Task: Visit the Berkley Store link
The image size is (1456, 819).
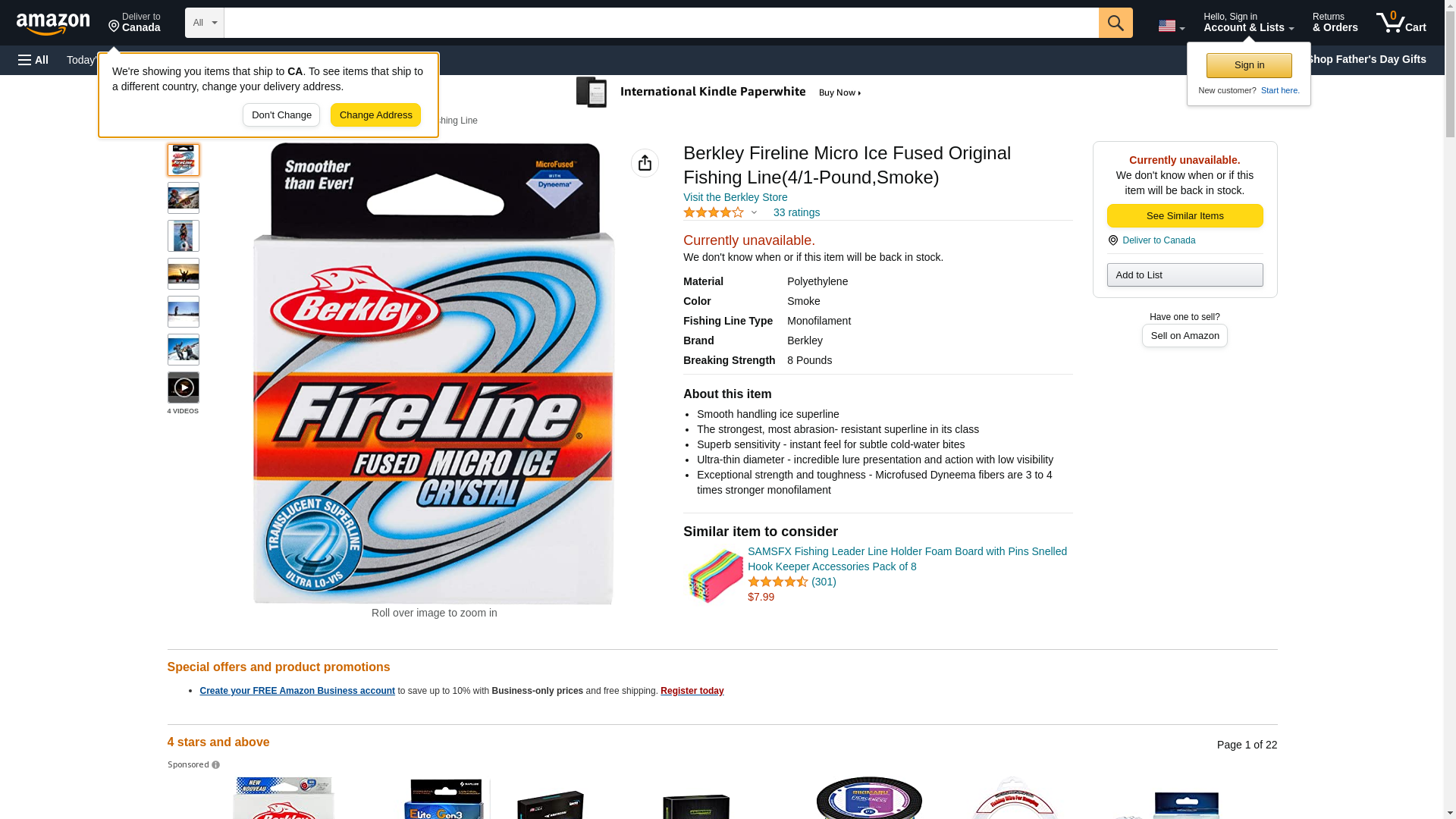Action: [735, 197]
